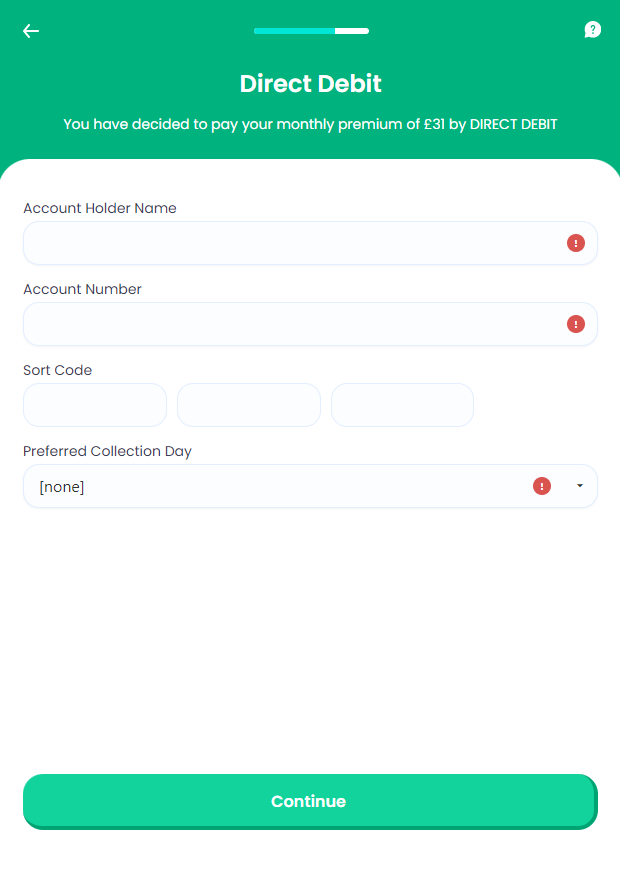Click the Preferred Collection Day label
The image size is (620, 882).
pyautogui.click(x=108, y=451)
